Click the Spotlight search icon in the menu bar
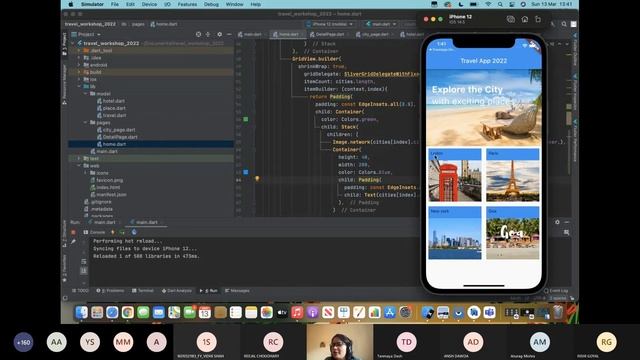 click(x=500, y=4)
